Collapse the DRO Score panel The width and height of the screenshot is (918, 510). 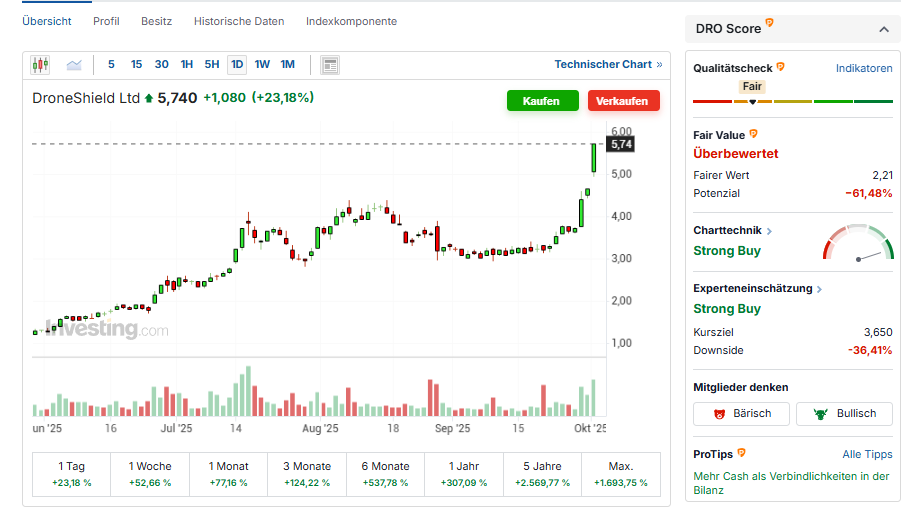pos(883,29)
